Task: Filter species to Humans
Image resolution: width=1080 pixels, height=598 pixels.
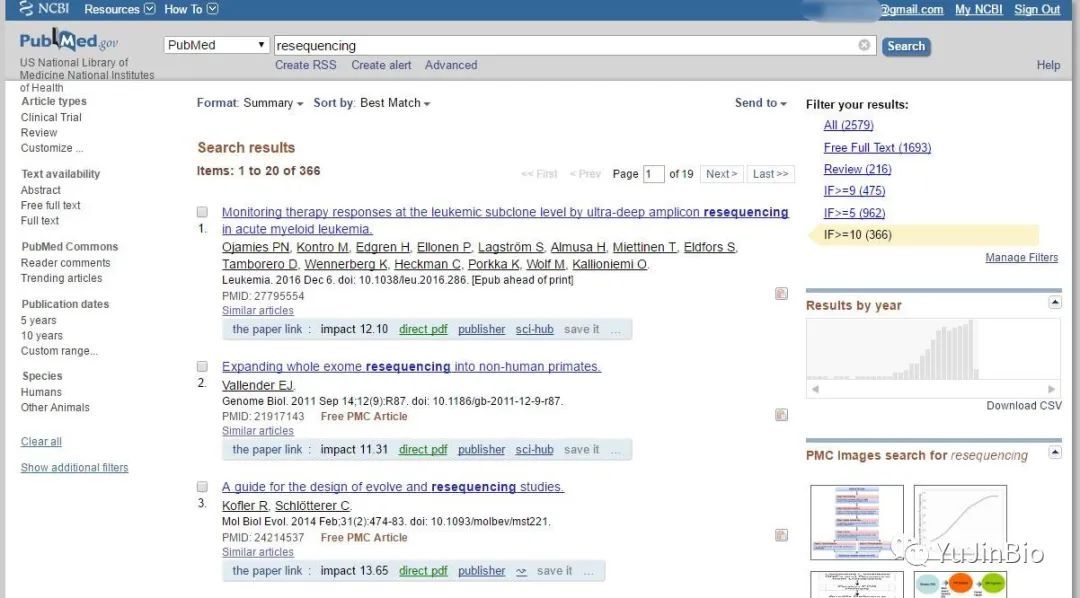Action: click(x=41, y=392)
